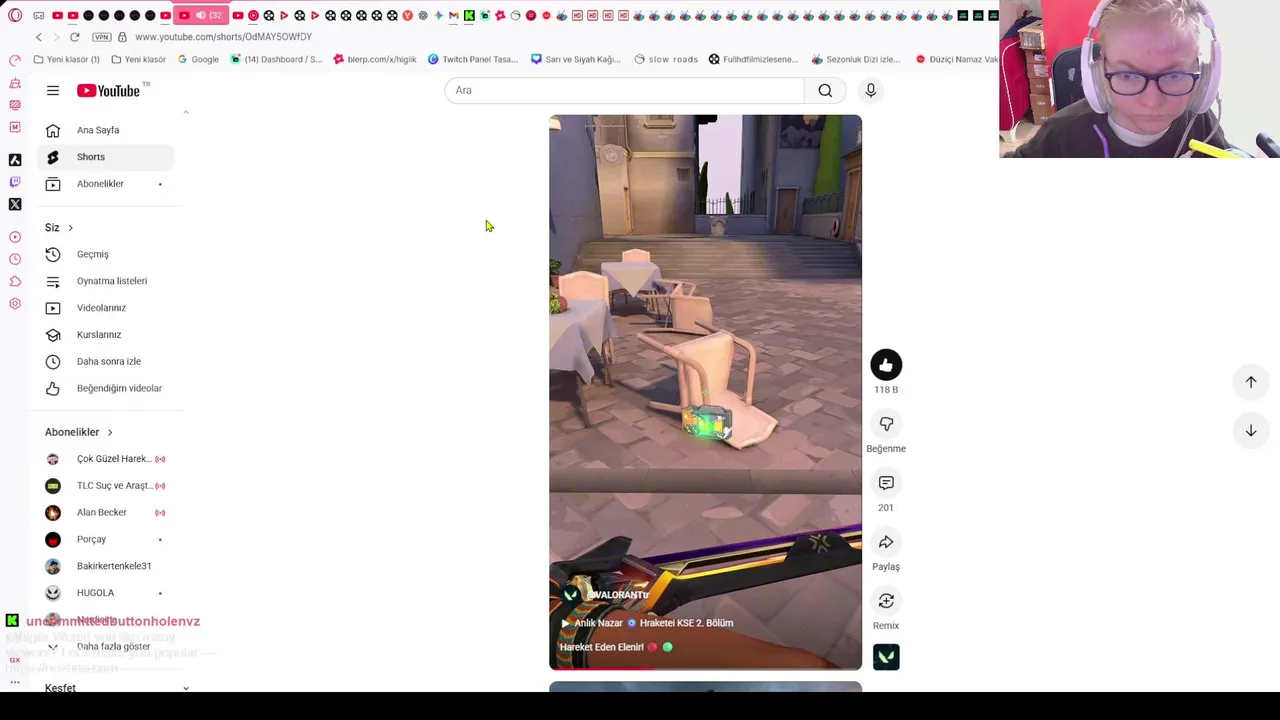Go to next Short with down arrow
The width and height of the screenshot is (1280, 720).
point(1251,430)
